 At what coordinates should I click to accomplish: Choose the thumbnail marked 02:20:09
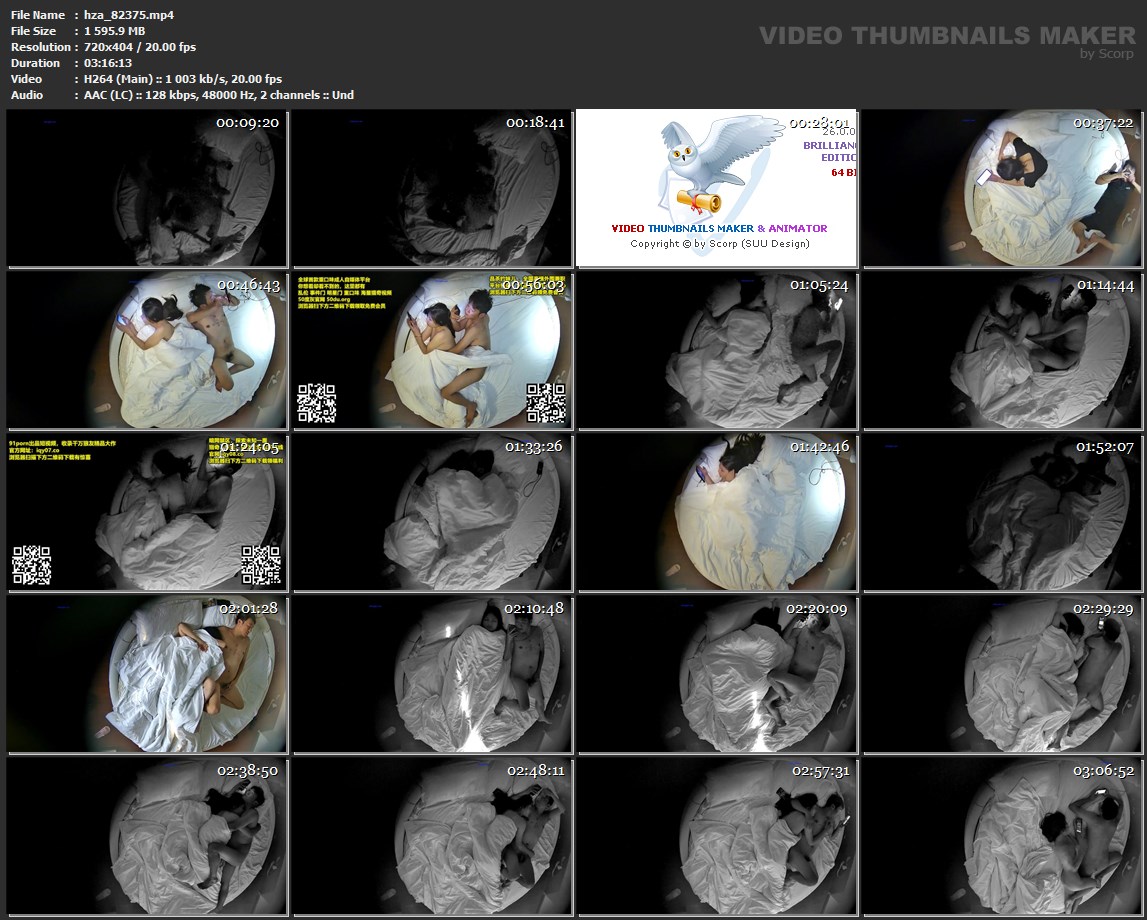(x=717, y=674)
